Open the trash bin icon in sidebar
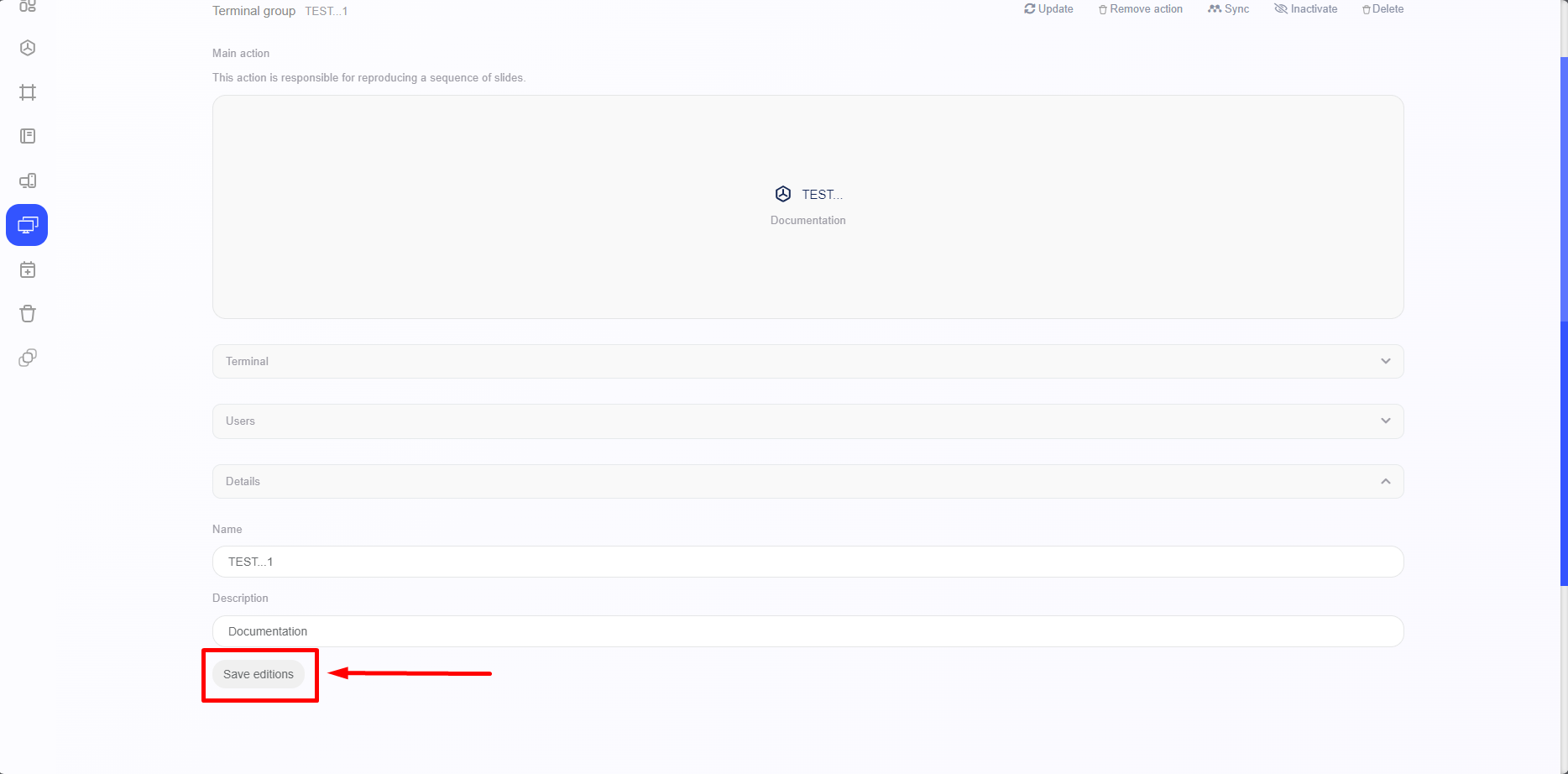Screen dimensions: 1568x774 tap(28, 314)
